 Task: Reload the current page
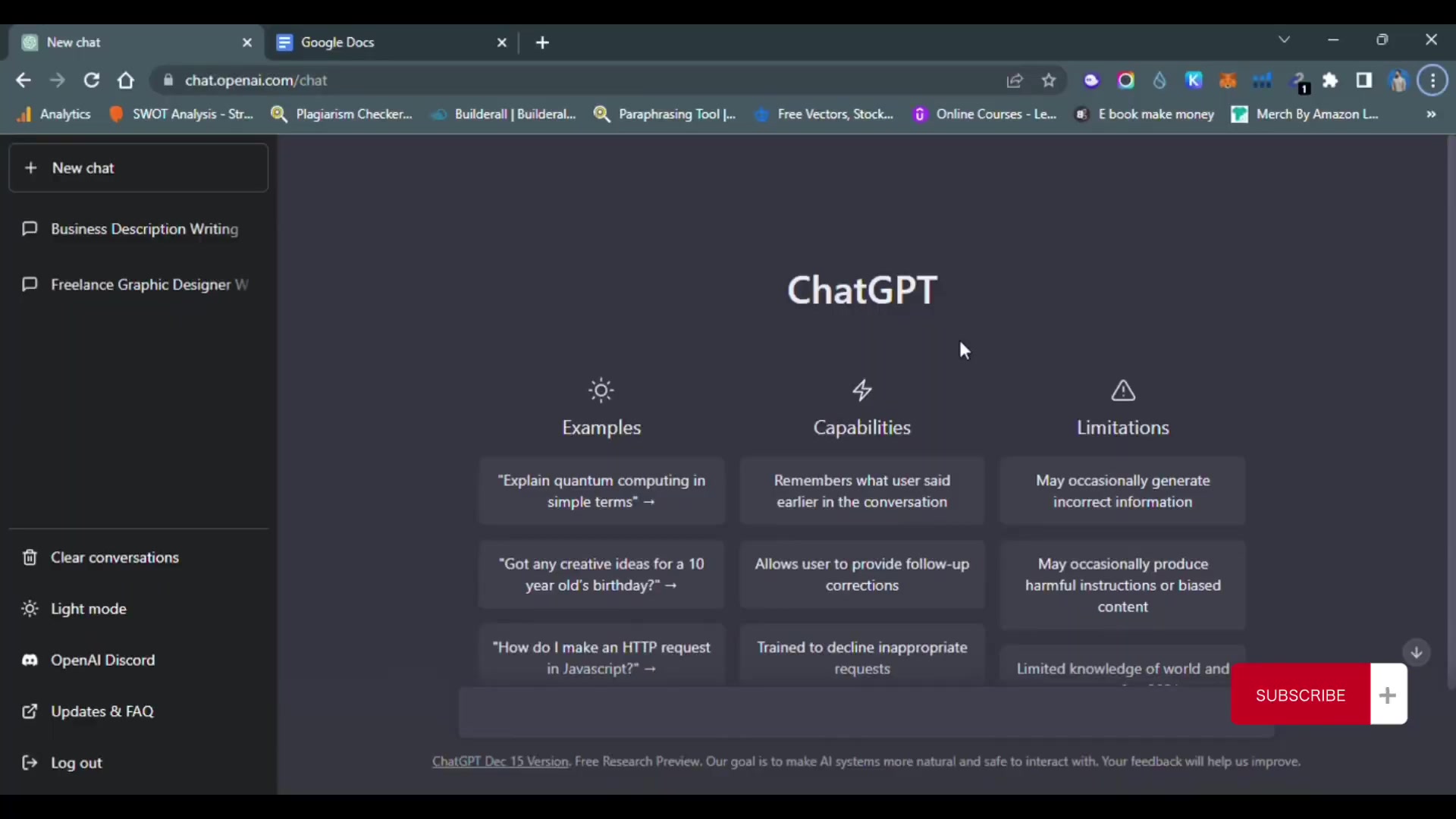pyautogui.click(x=92, y=80)
